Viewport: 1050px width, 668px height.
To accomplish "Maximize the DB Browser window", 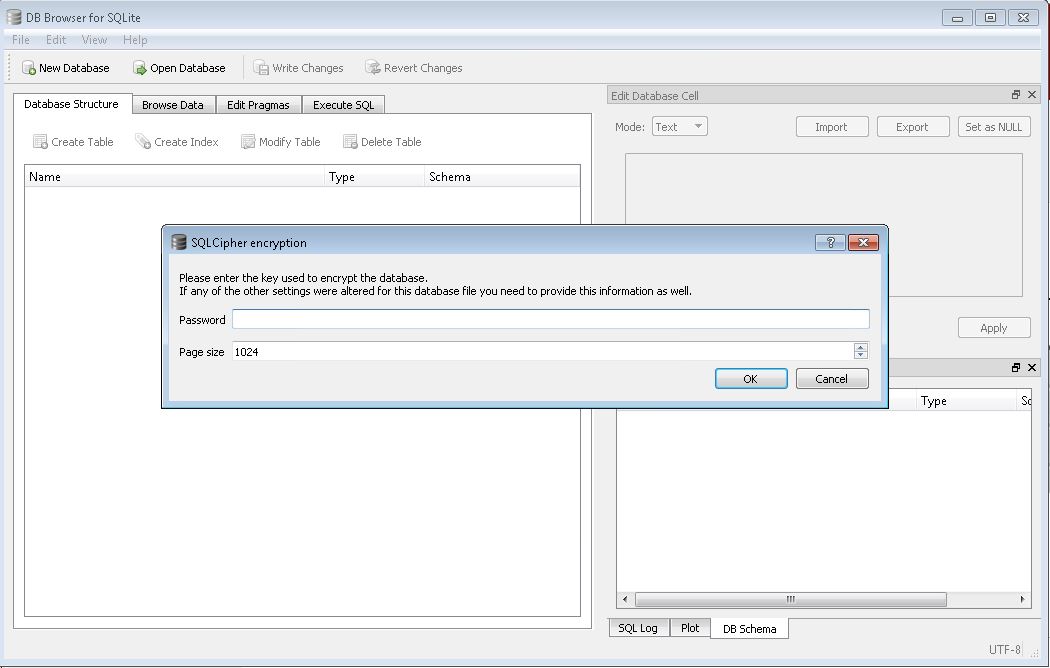I will pyautogui.click(x=990, y=17).
